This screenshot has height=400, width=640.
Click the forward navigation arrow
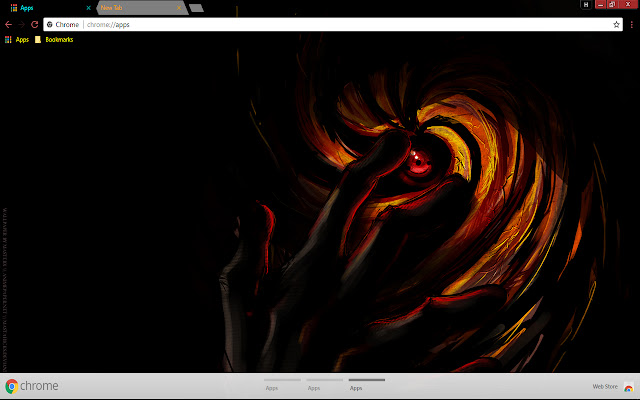(x=21, y=24)
